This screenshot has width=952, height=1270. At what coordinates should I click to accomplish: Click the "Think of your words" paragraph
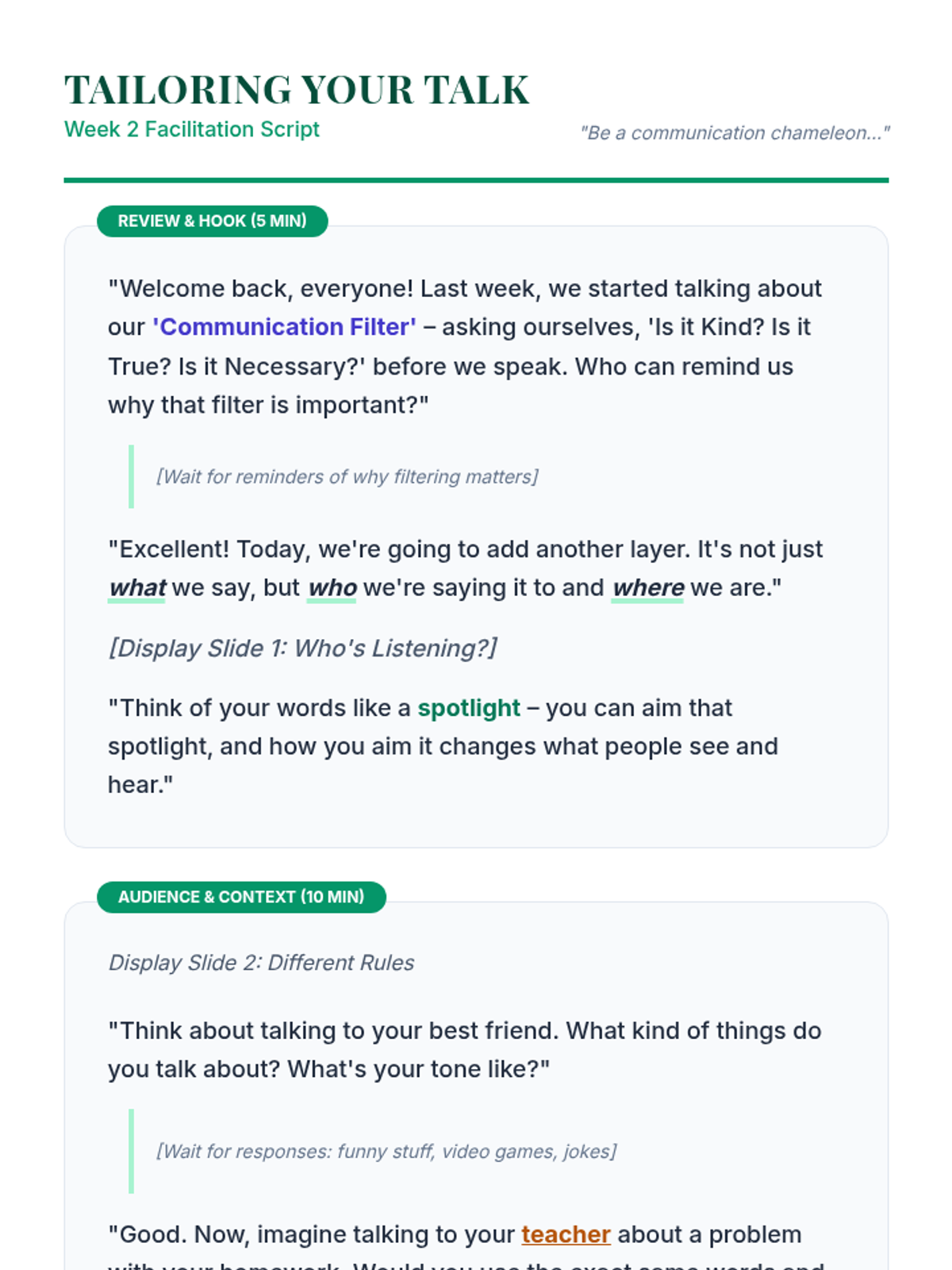pyautogui.click(x=443, y=746)
